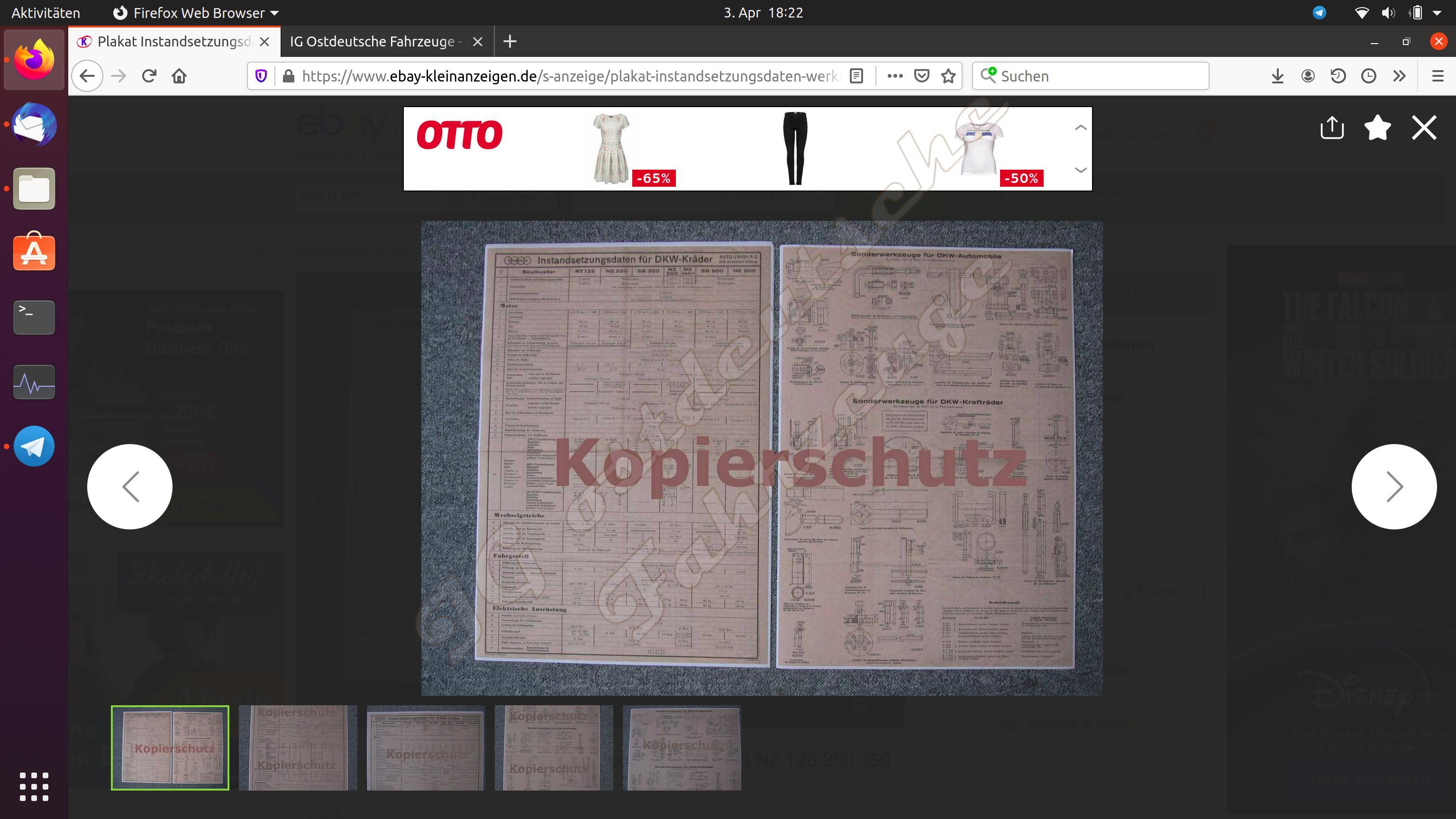
Task: Open the downloads panel
Action: tap(1277, 76)
